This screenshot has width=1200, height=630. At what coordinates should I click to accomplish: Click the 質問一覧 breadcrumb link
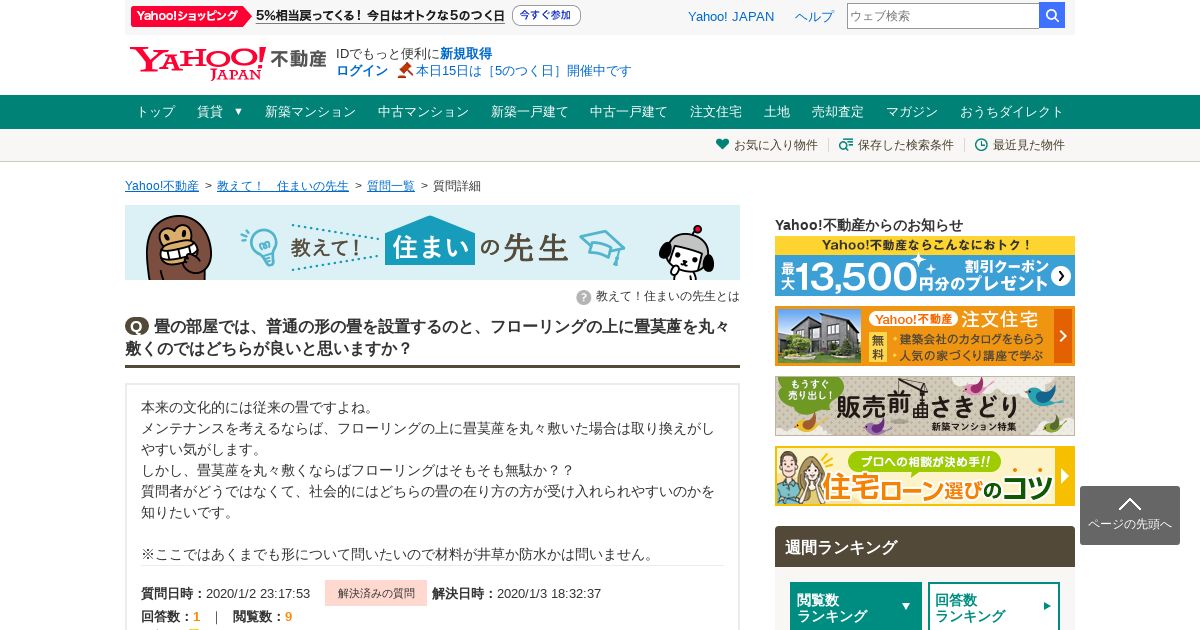(391, 186)
